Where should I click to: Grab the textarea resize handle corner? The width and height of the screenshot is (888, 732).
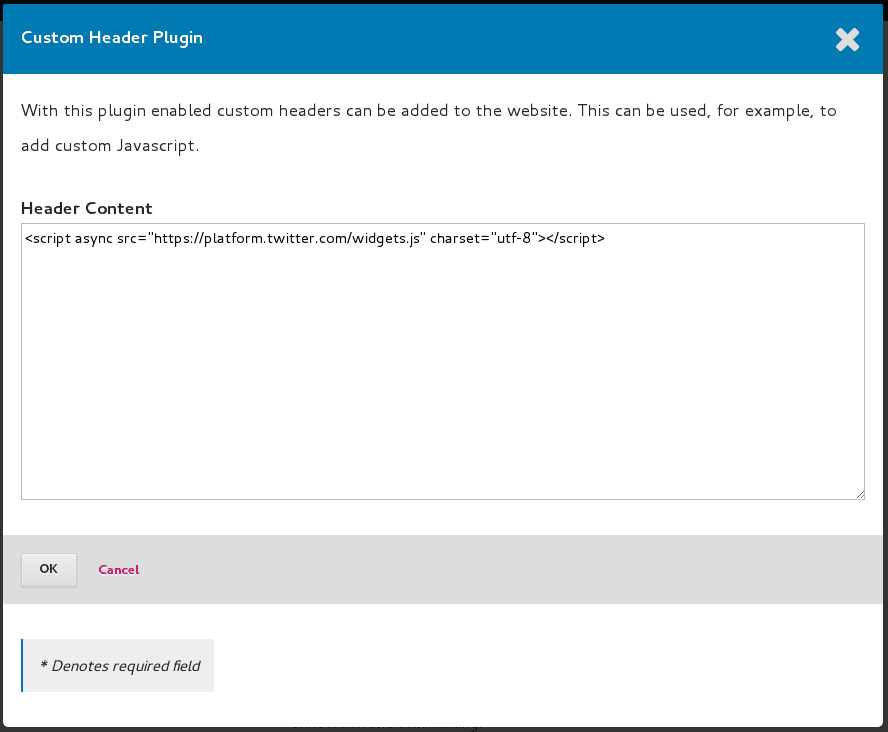[859, 494]
